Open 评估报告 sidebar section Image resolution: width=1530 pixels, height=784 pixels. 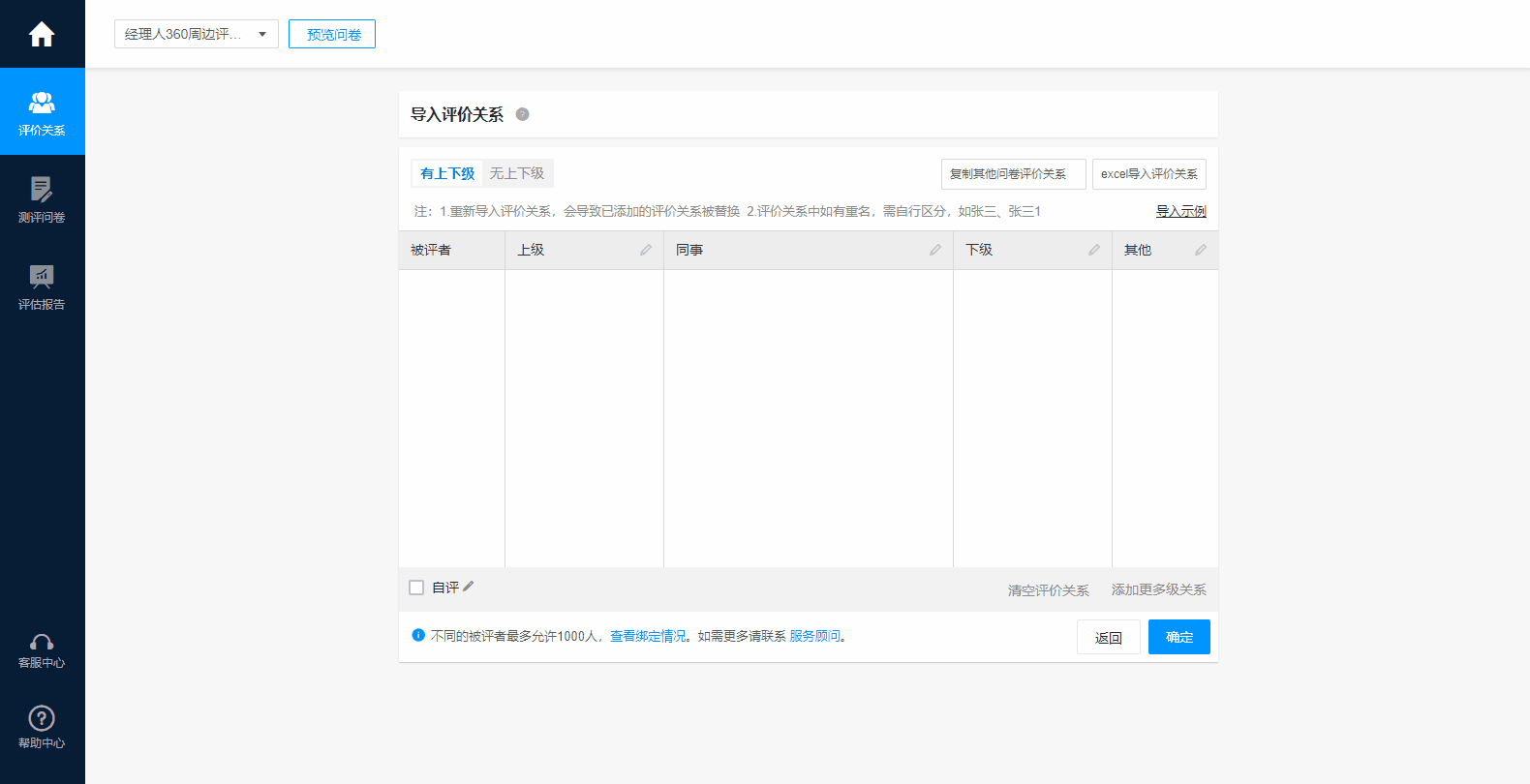(42, 286)
